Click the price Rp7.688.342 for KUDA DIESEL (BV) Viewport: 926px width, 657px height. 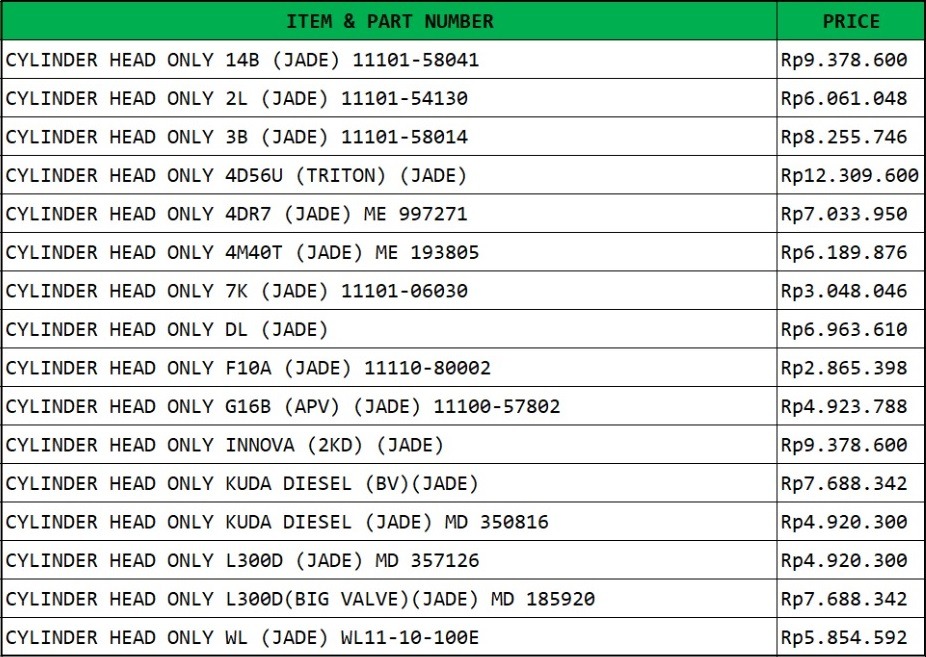[x=850, y=483]
